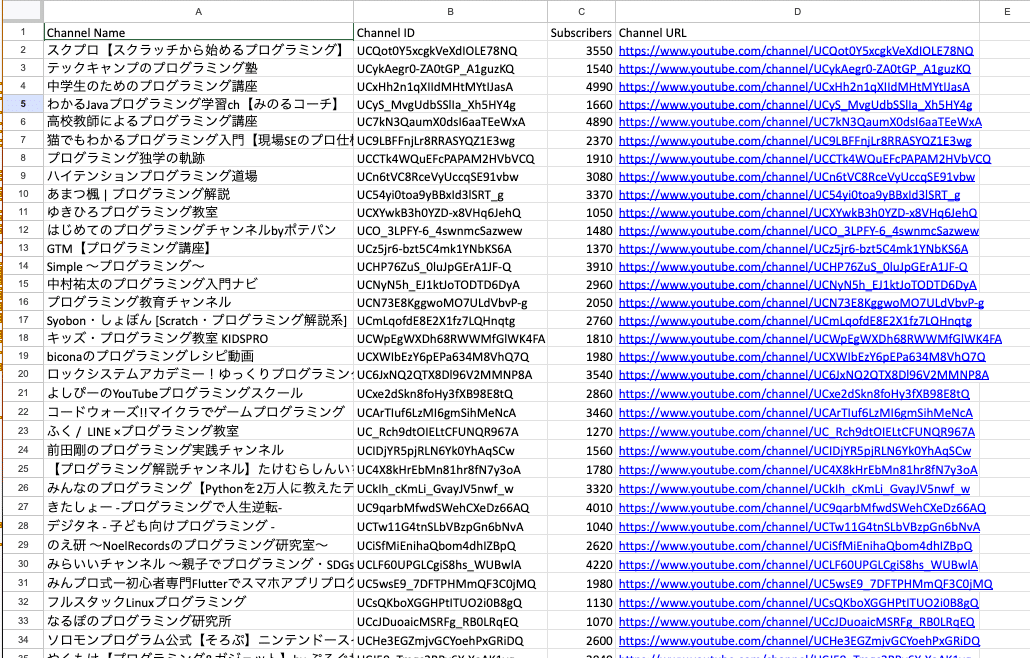Select channel ID 'UCArTIuf6LzMI6gmSihMeNcA'
Viewport: 1030px width, 658px height.
click(x=450, y=412)
